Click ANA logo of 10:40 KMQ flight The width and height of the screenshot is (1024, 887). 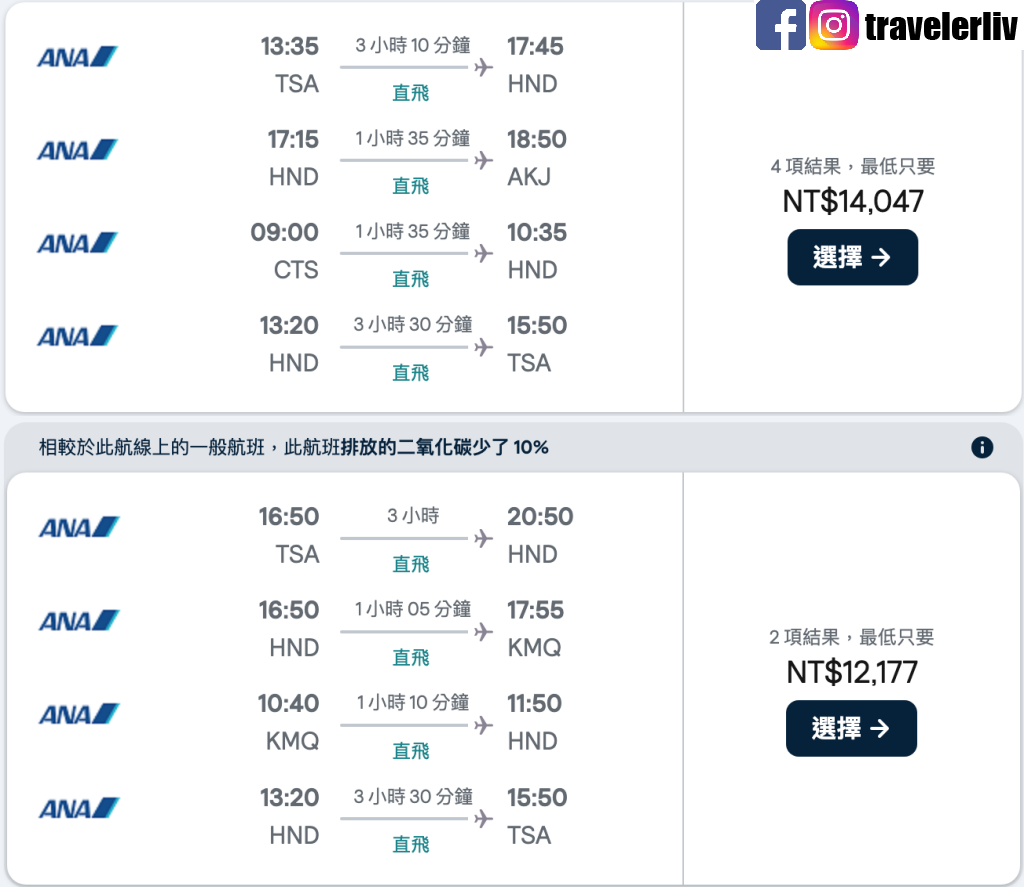[x=79, y=714]
